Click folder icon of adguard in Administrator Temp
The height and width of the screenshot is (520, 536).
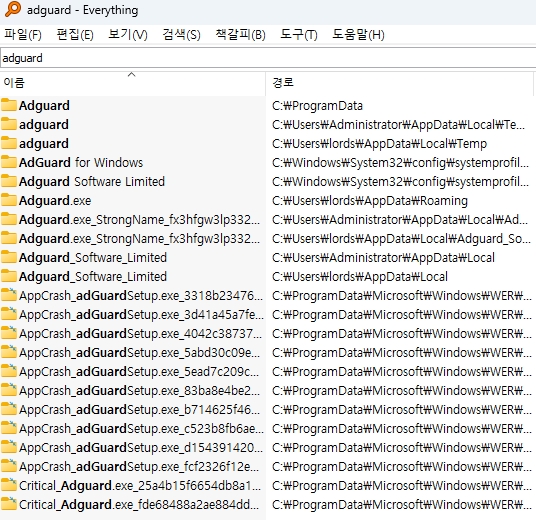pyautogui.click(x=9, y=124)
